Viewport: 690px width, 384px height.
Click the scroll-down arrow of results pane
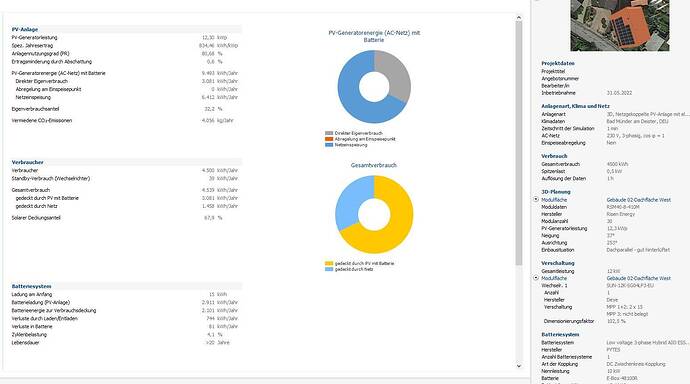coord(519,366)
